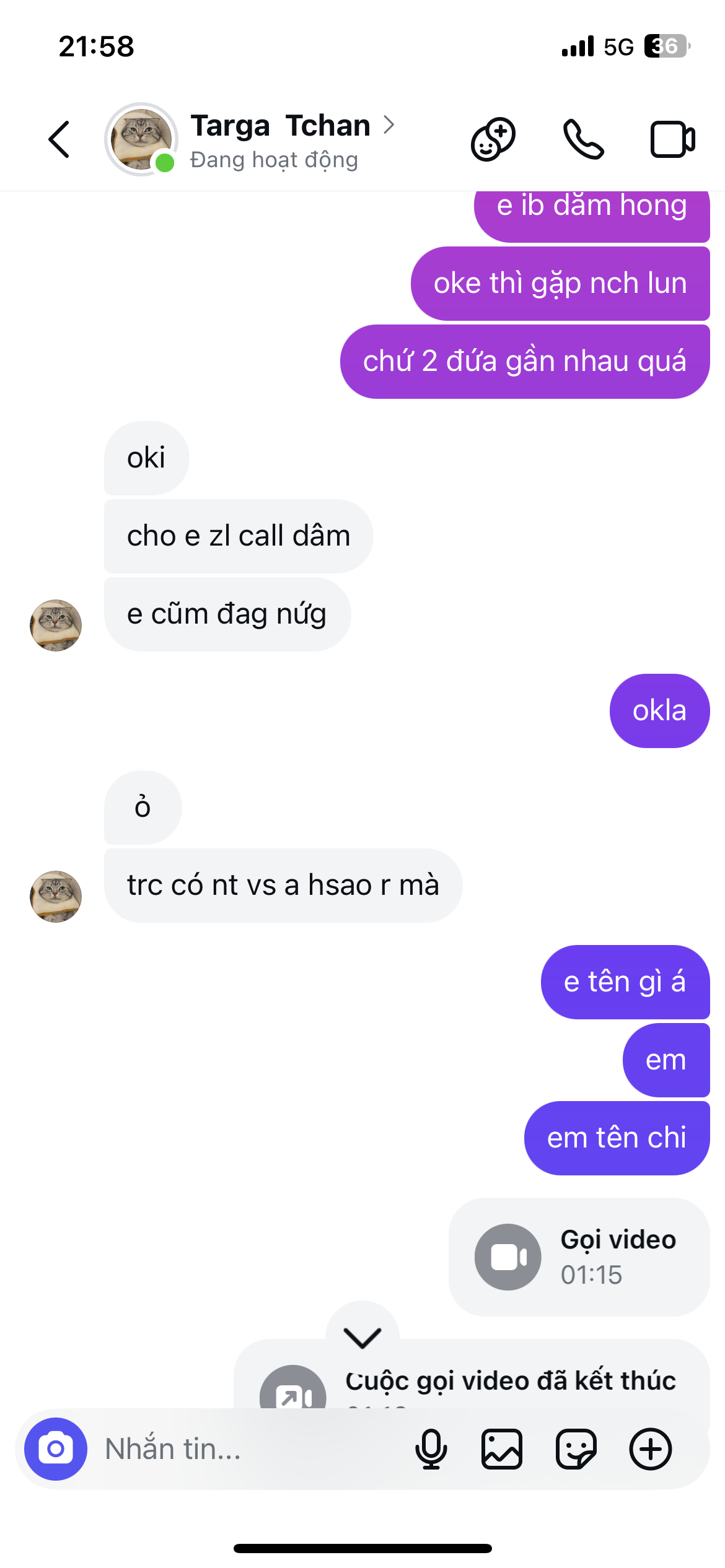Start a video call via camera icon

pos(673,139)
